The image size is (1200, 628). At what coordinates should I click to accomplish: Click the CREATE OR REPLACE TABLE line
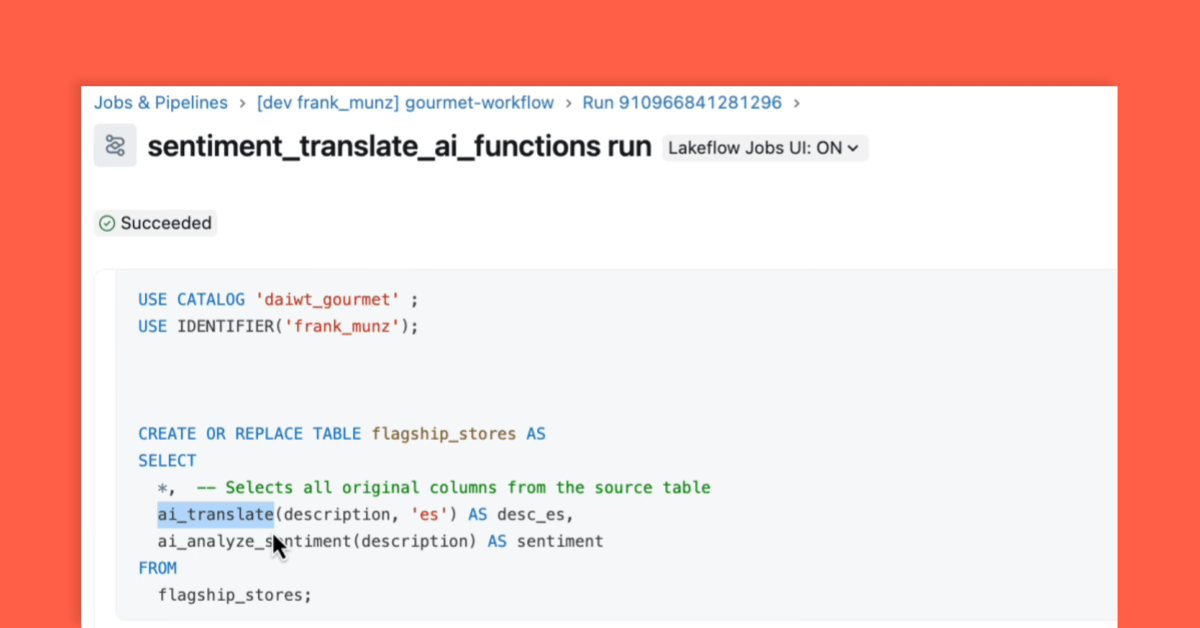point(338,433)
